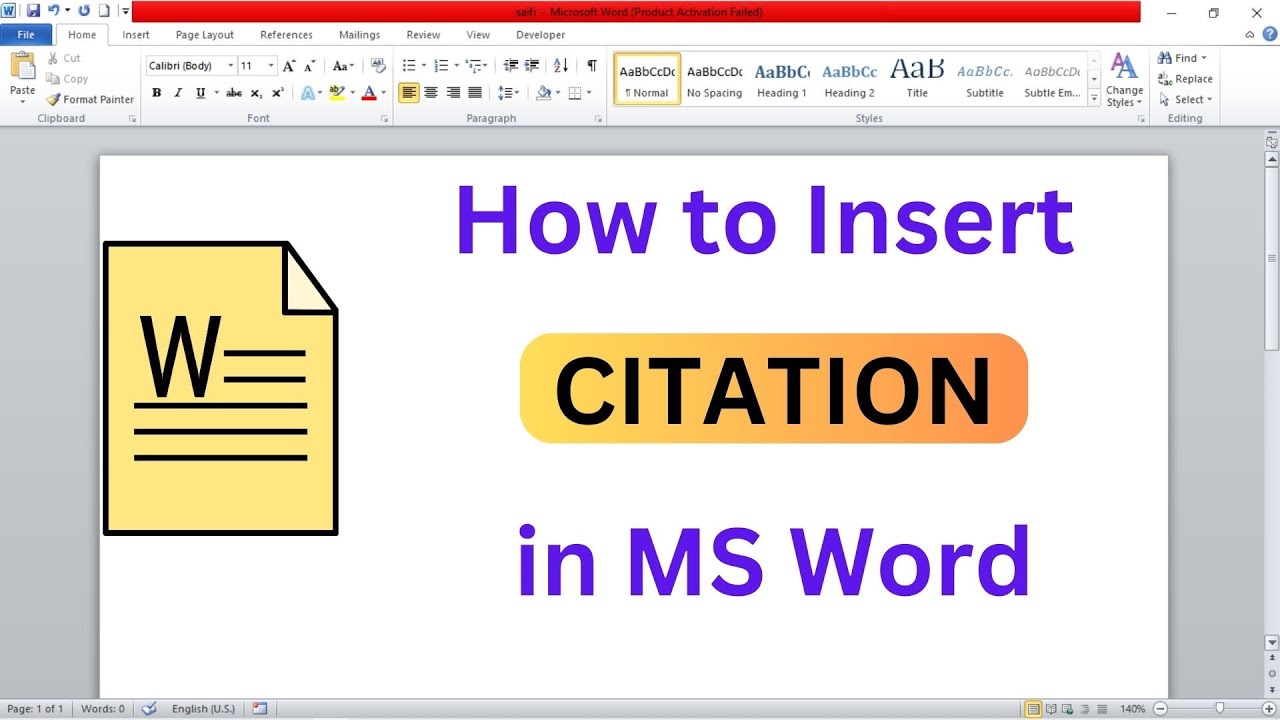This screenshot has width=1280, height=720.
Task: Click the Replace button
Action: (1186, 79)
